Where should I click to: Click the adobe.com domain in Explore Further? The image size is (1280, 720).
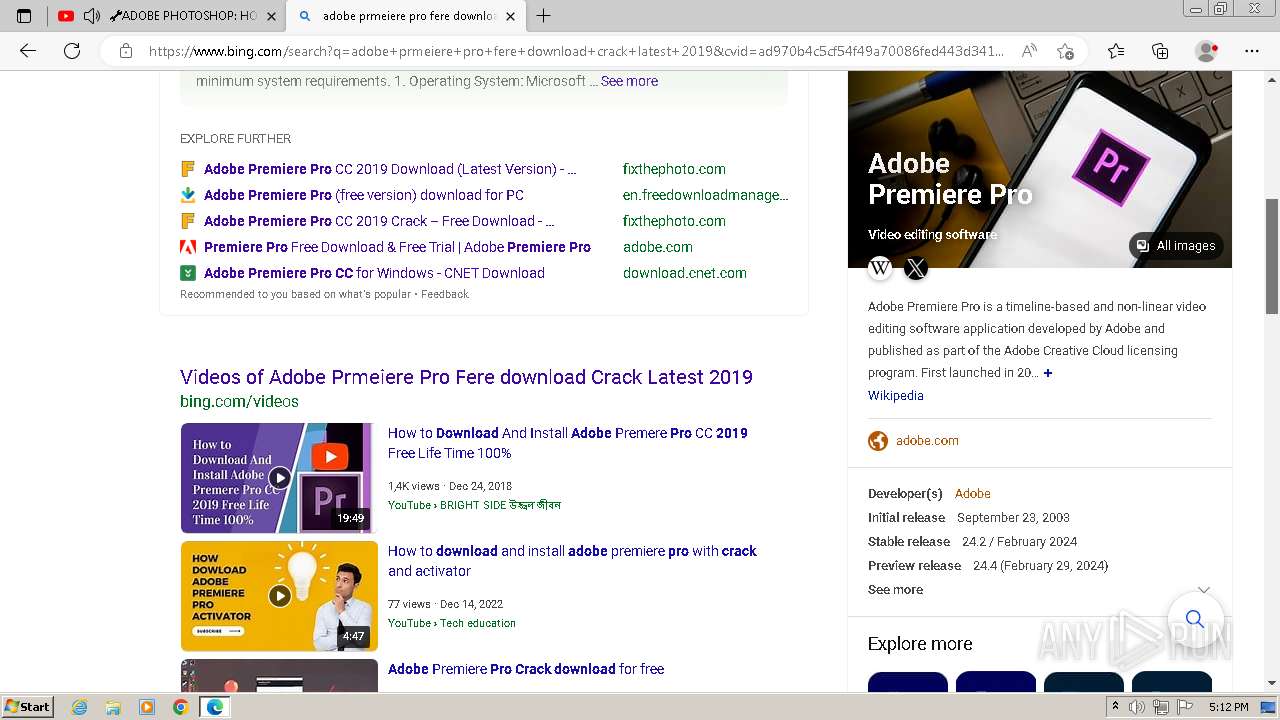pyautogui.click(x=658, y=247)
